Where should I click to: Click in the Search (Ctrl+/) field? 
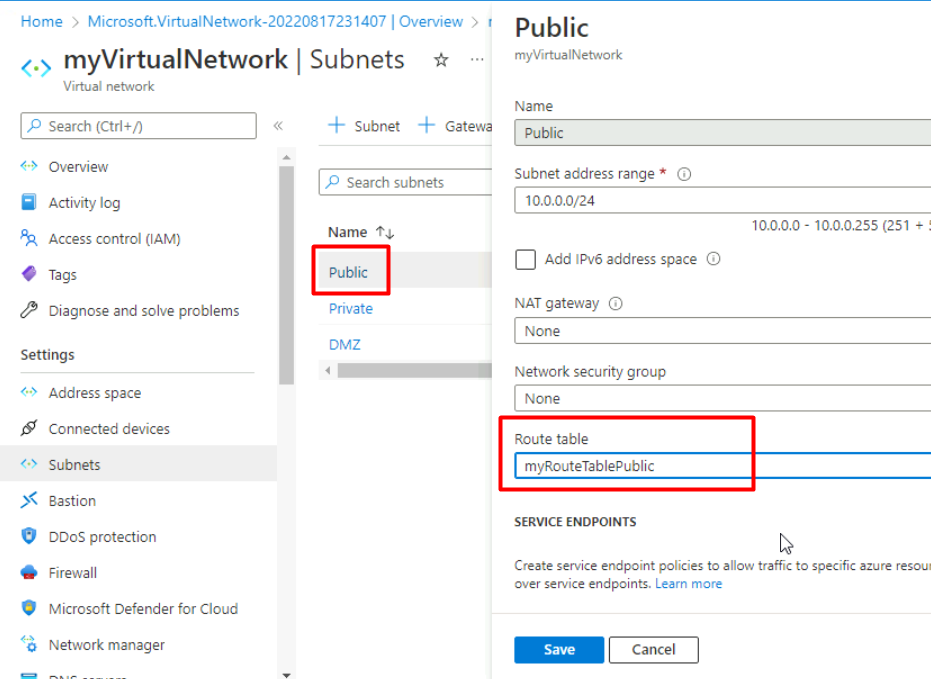(138, 126)
